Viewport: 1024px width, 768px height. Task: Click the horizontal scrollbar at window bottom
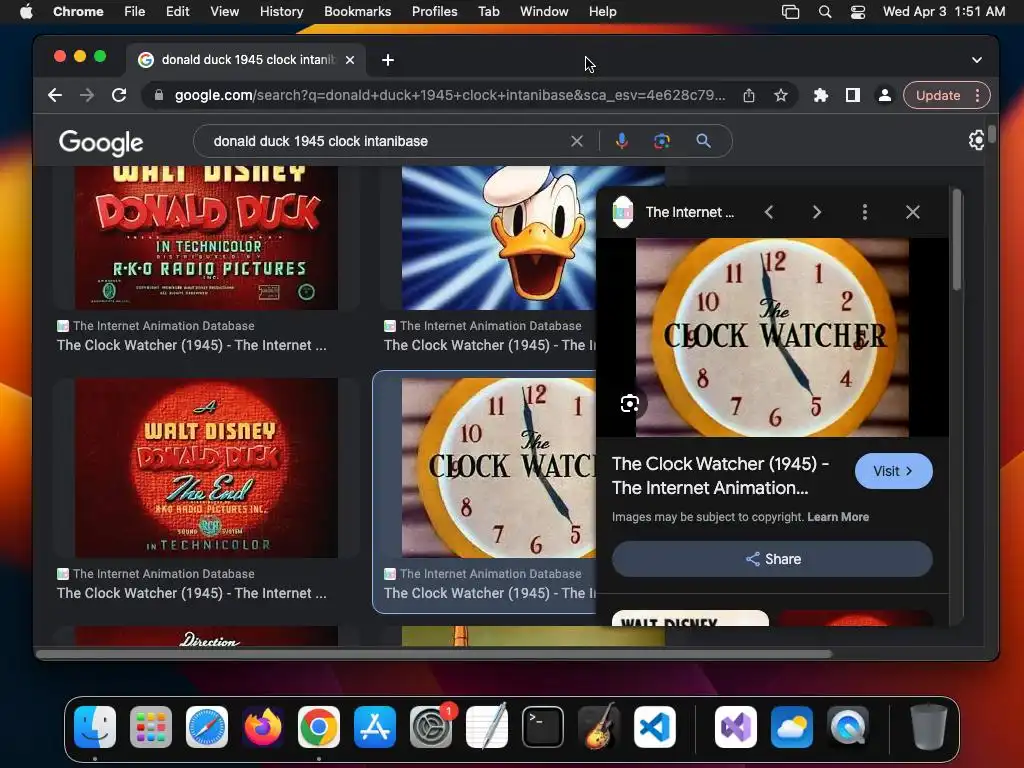[434, 654]
